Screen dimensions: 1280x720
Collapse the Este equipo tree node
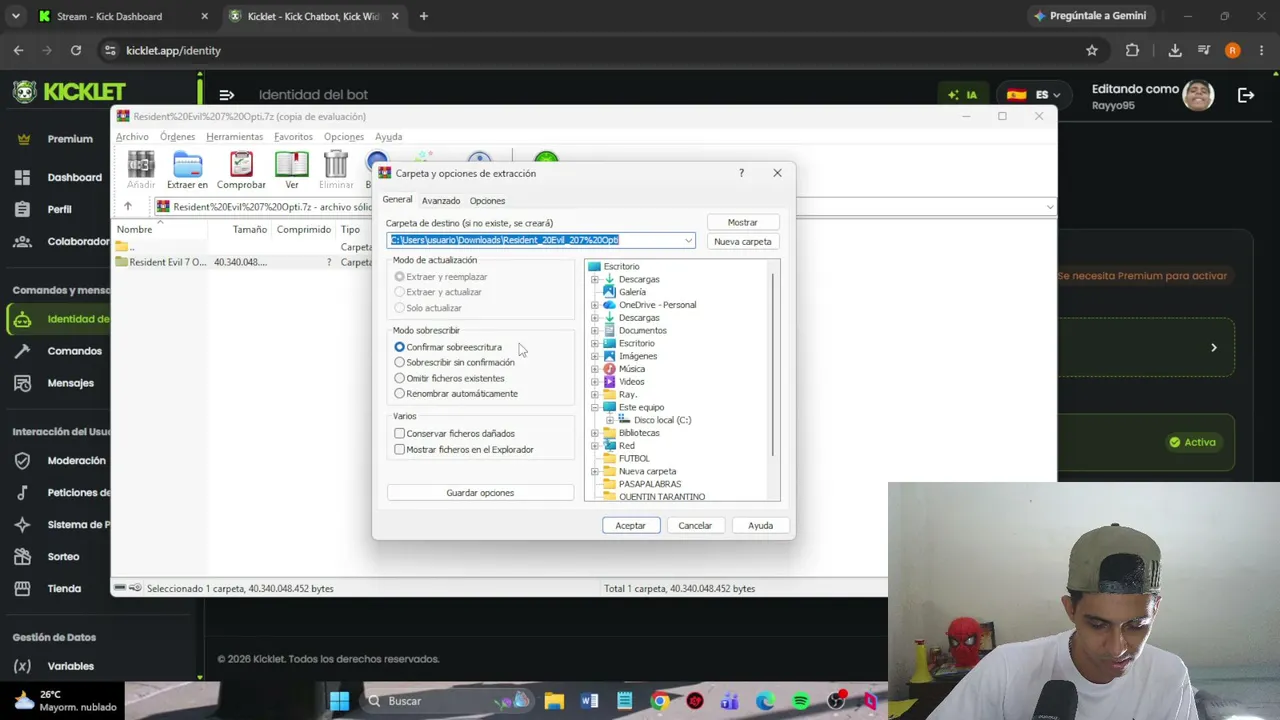tap(595, 407)
